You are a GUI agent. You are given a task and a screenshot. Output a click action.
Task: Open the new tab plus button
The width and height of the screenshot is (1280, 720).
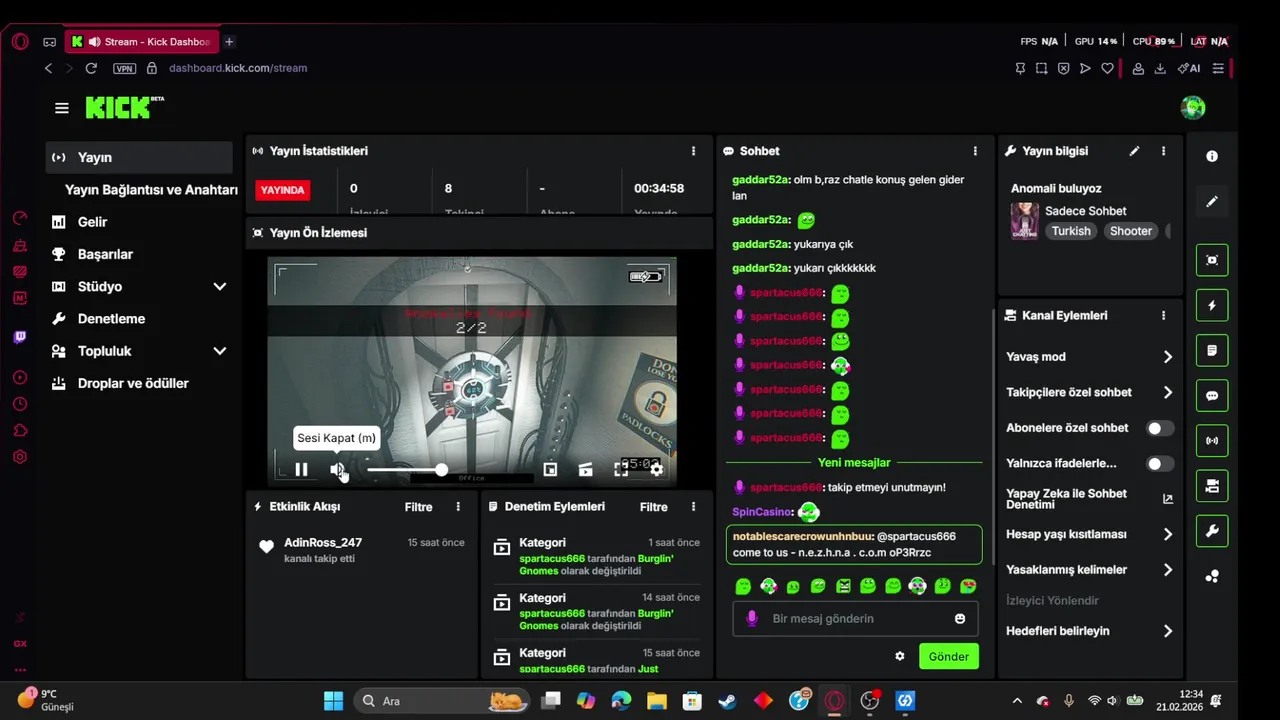click(229, 42)
